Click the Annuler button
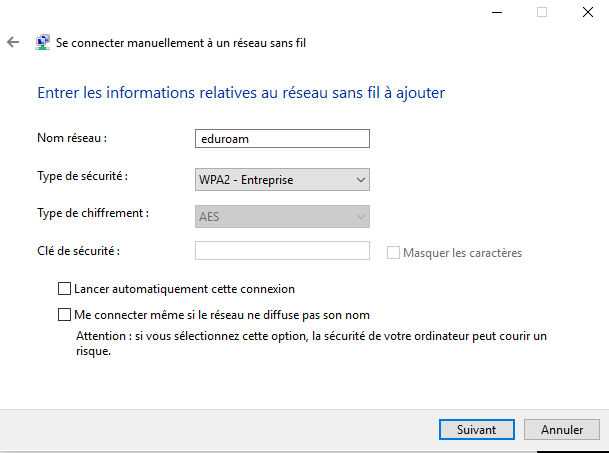 (562, 430)
